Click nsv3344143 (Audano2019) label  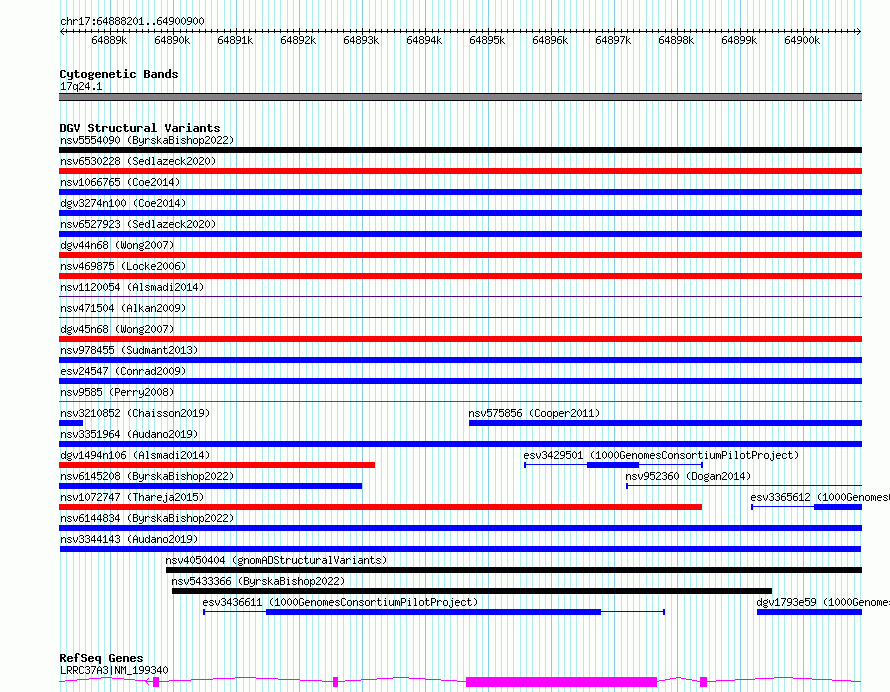point(129,539)
